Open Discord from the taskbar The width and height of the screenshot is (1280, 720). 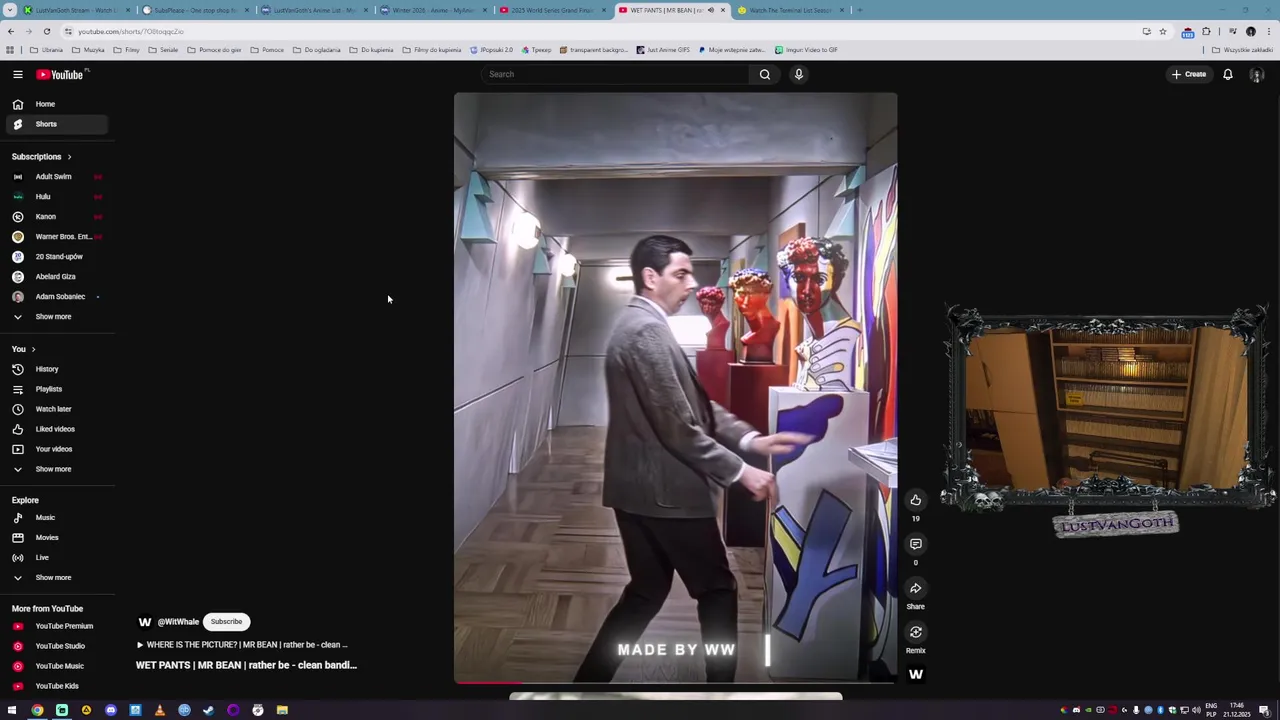point(110,710)
